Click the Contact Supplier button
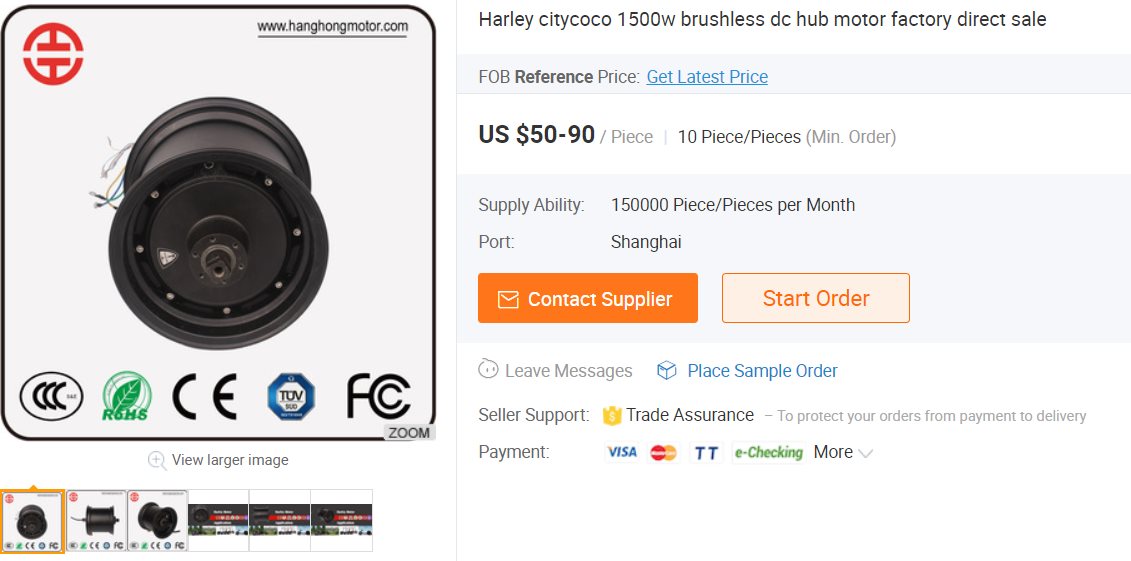Image resolution: width=1131 pixels, height=561 pixels. [x=588, y=298]
